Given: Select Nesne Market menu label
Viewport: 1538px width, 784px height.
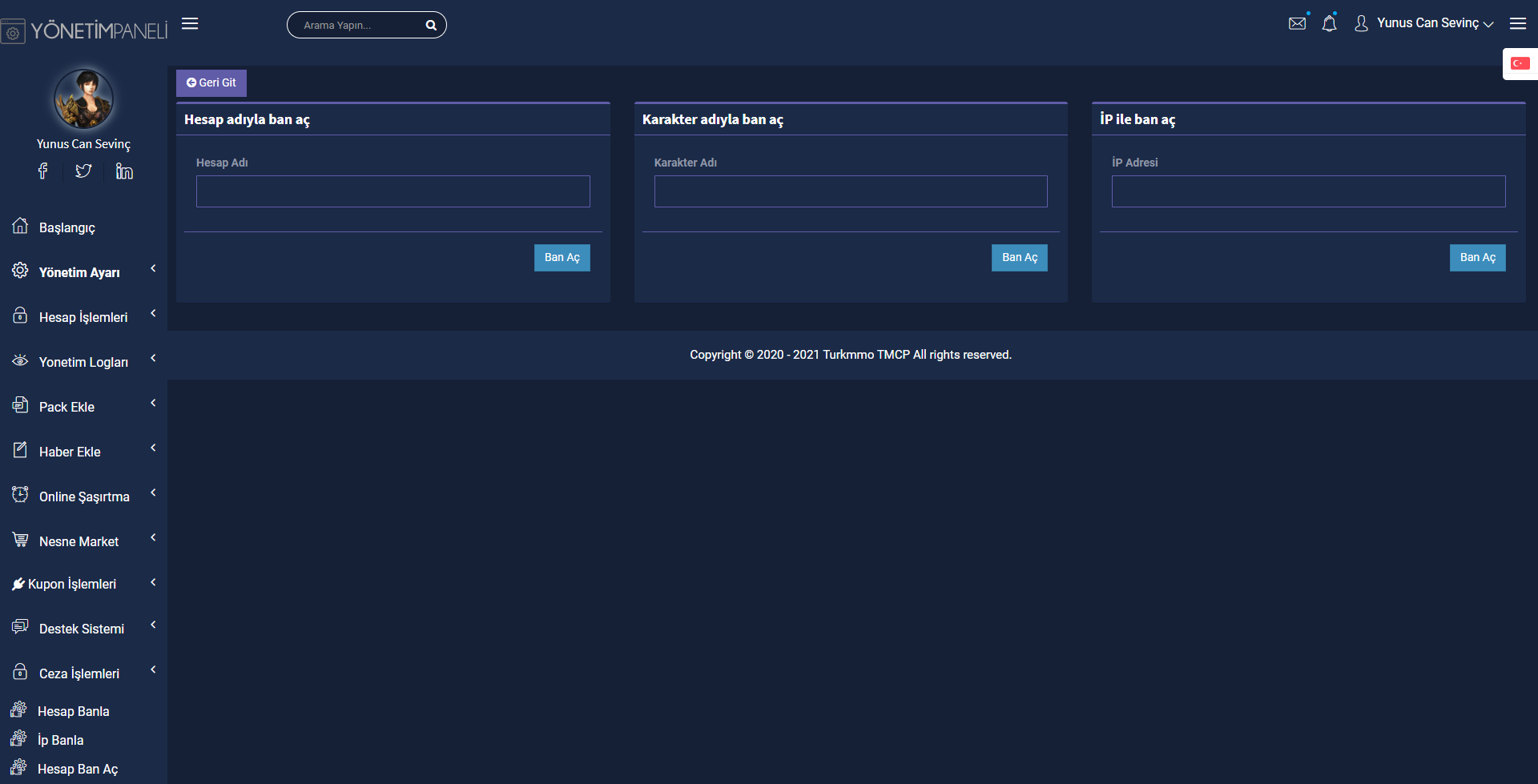Looking at the screenshot, I should (x=79, y=541).
